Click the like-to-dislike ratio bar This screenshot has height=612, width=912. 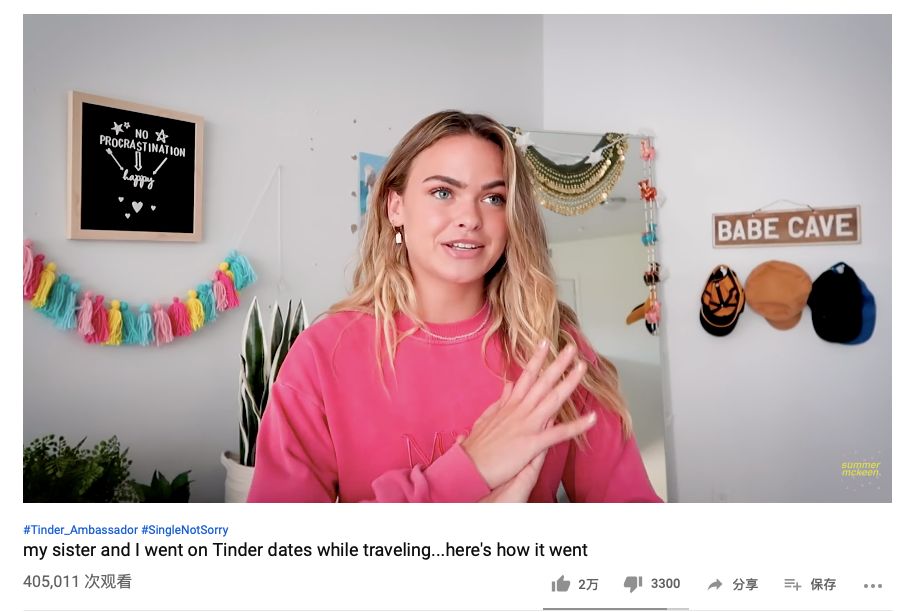pos(616,609)
